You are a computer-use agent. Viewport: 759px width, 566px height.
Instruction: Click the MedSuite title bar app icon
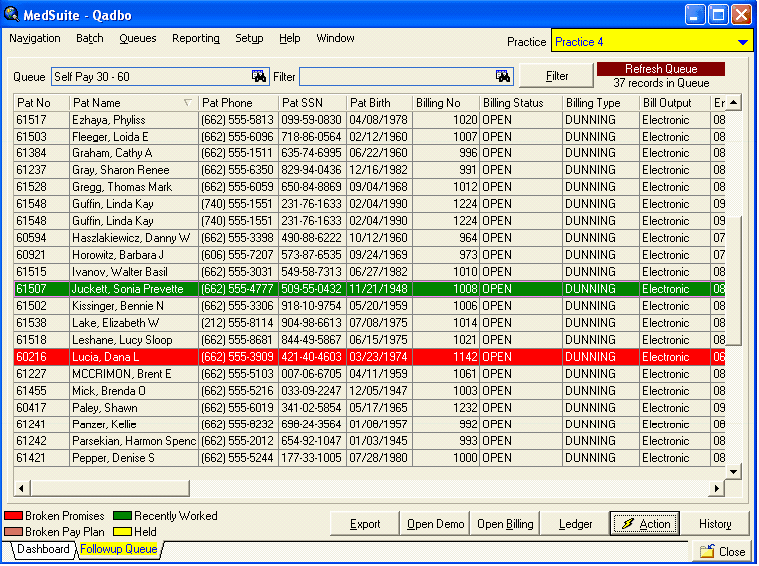pos(11,14)
